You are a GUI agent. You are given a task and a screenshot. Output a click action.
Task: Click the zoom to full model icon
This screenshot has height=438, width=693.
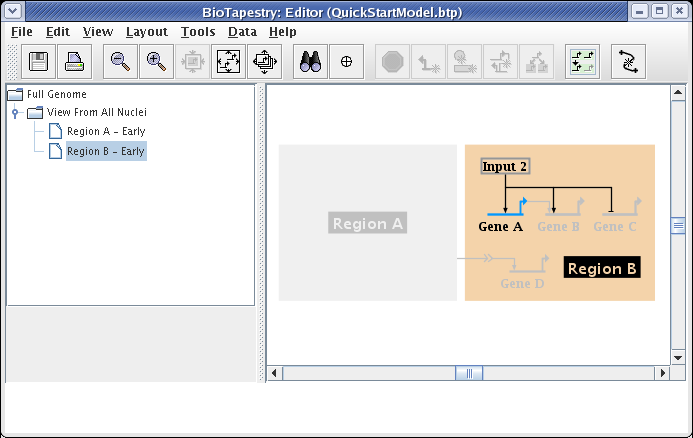(229, 62)
